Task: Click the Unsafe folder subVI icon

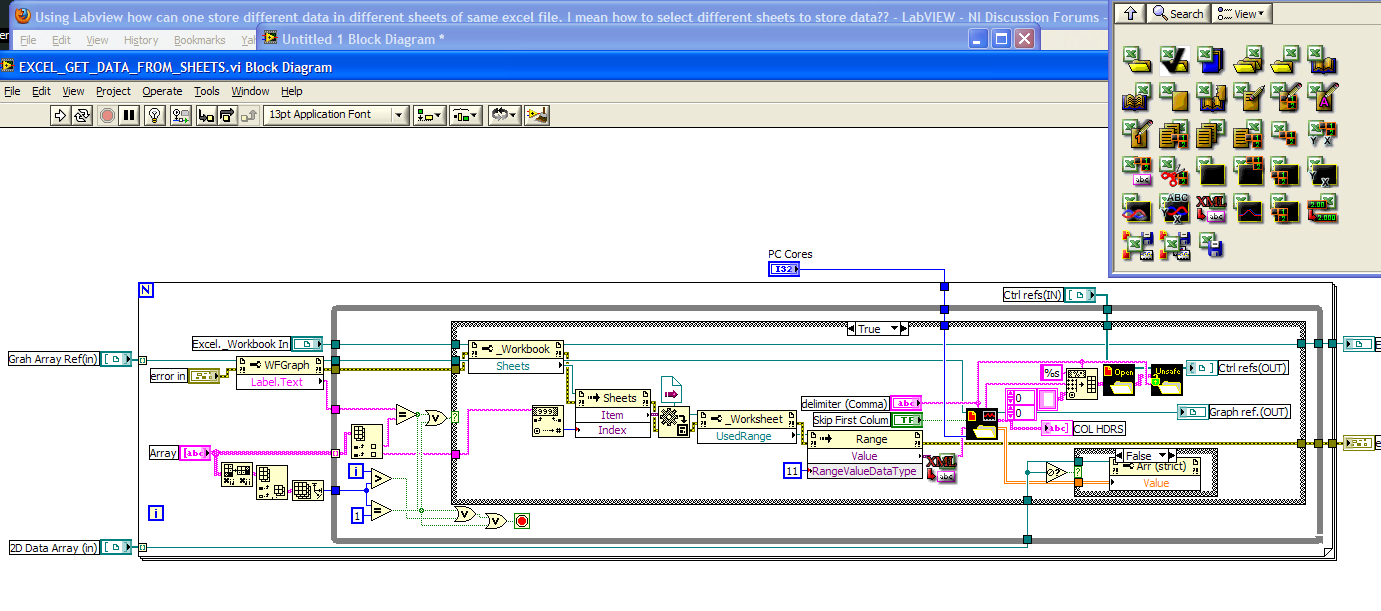Action: pyautogui.click(x=1166, y=381)
